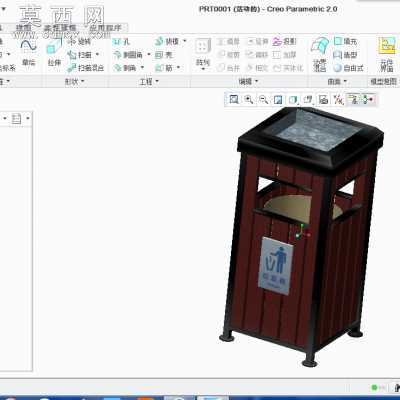Switch to the Flexible Modeling (柔性建模) tab

coord(60,28)
